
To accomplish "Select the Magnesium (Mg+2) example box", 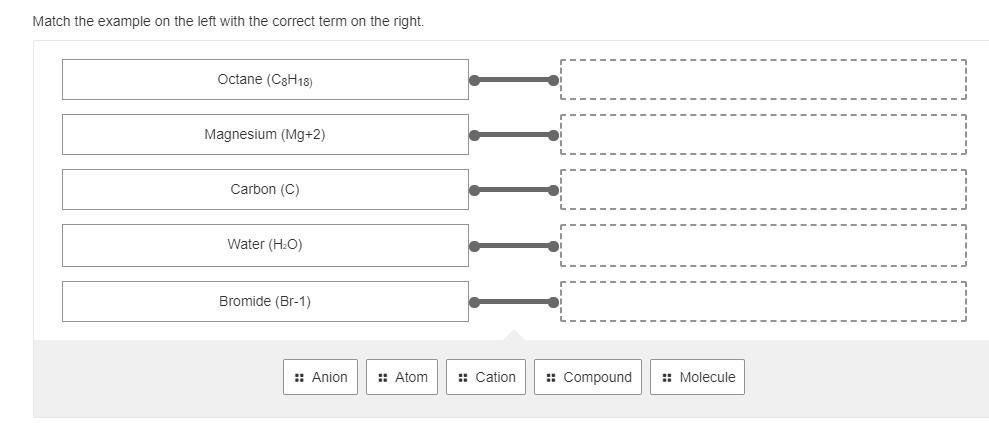I will 265,134.
